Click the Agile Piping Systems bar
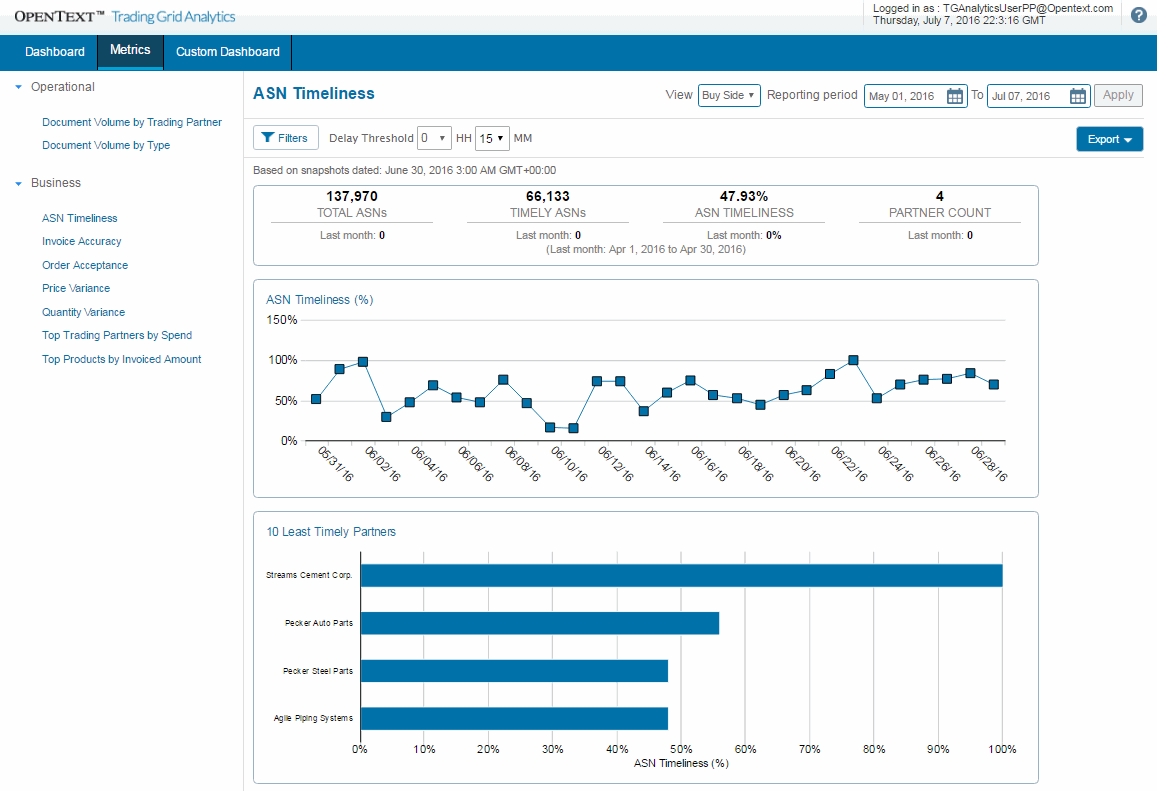1157x791 pixels. [514, 719]
